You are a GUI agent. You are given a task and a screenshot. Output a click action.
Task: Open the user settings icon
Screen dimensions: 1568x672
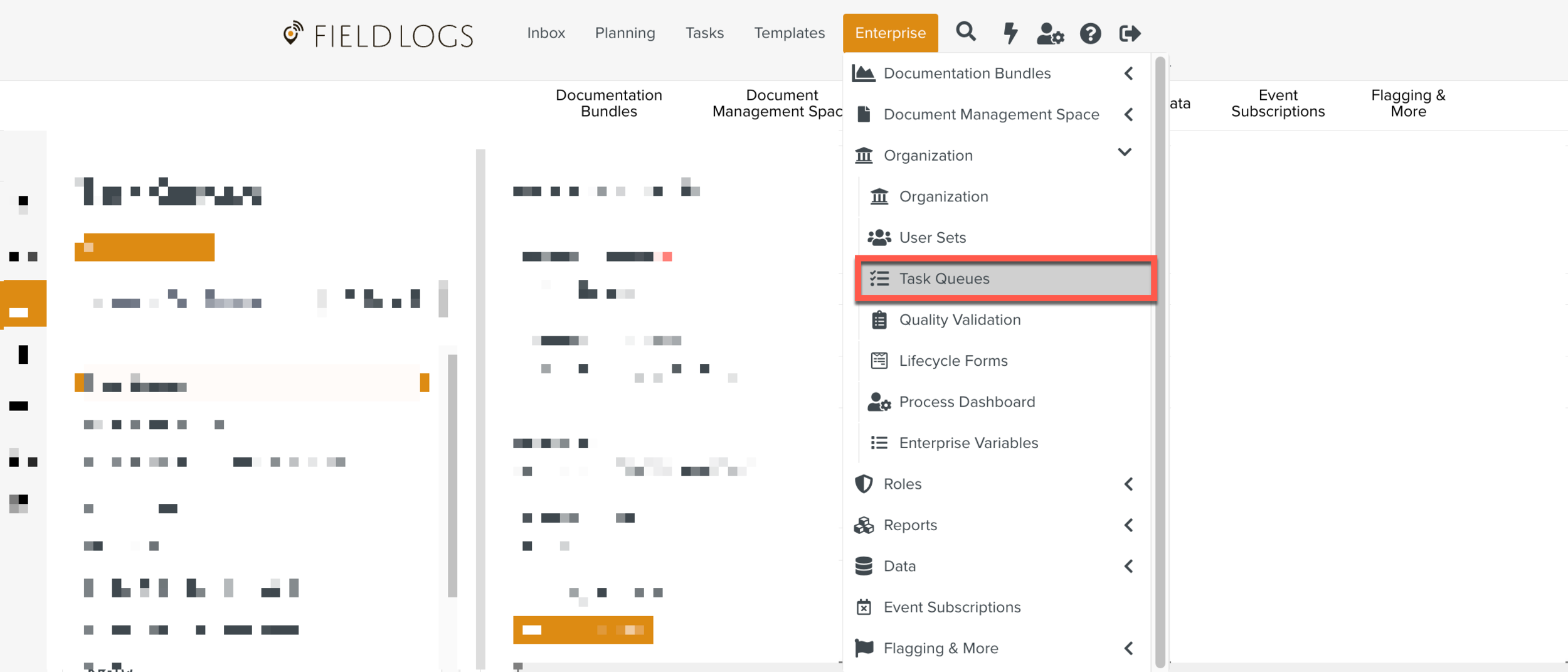point(1049,33)
